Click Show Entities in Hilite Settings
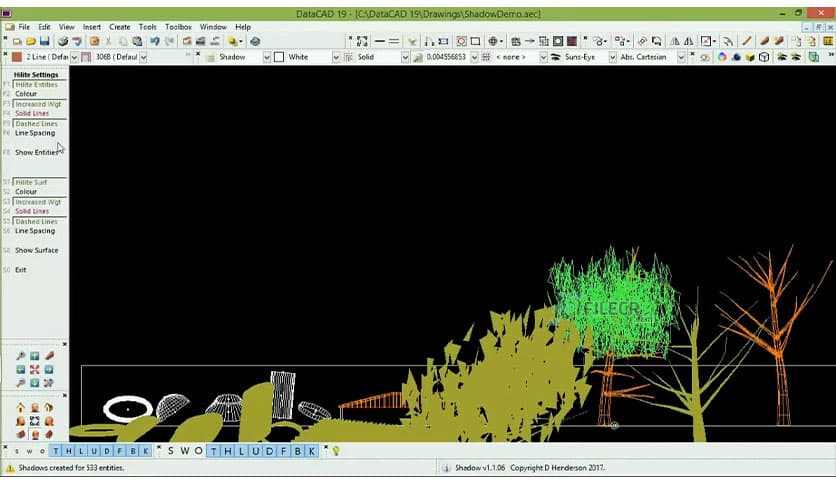This screenshot has height=484, width=836. click(x=36, y=152)
